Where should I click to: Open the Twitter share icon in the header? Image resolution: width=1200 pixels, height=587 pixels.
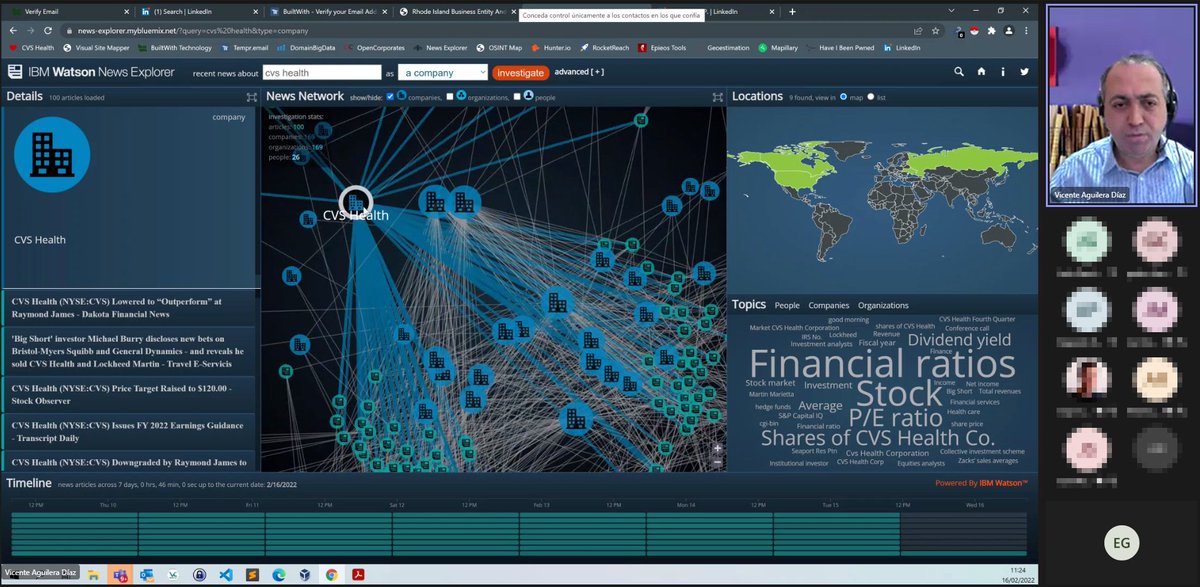1025,72
